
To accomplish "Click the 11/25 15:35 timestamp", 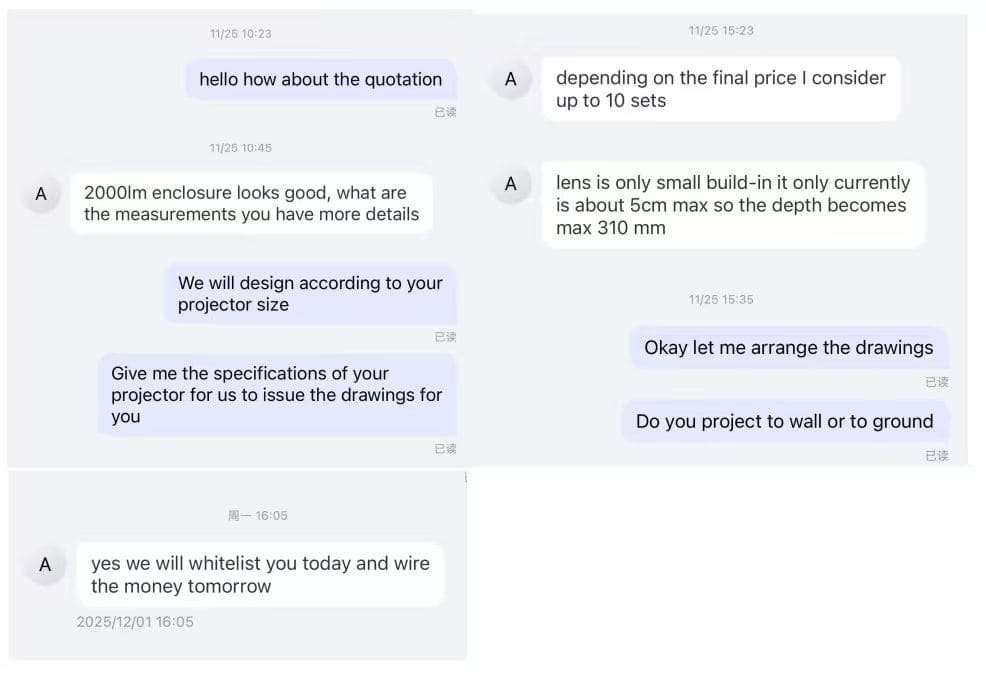I will click(719, 300).
